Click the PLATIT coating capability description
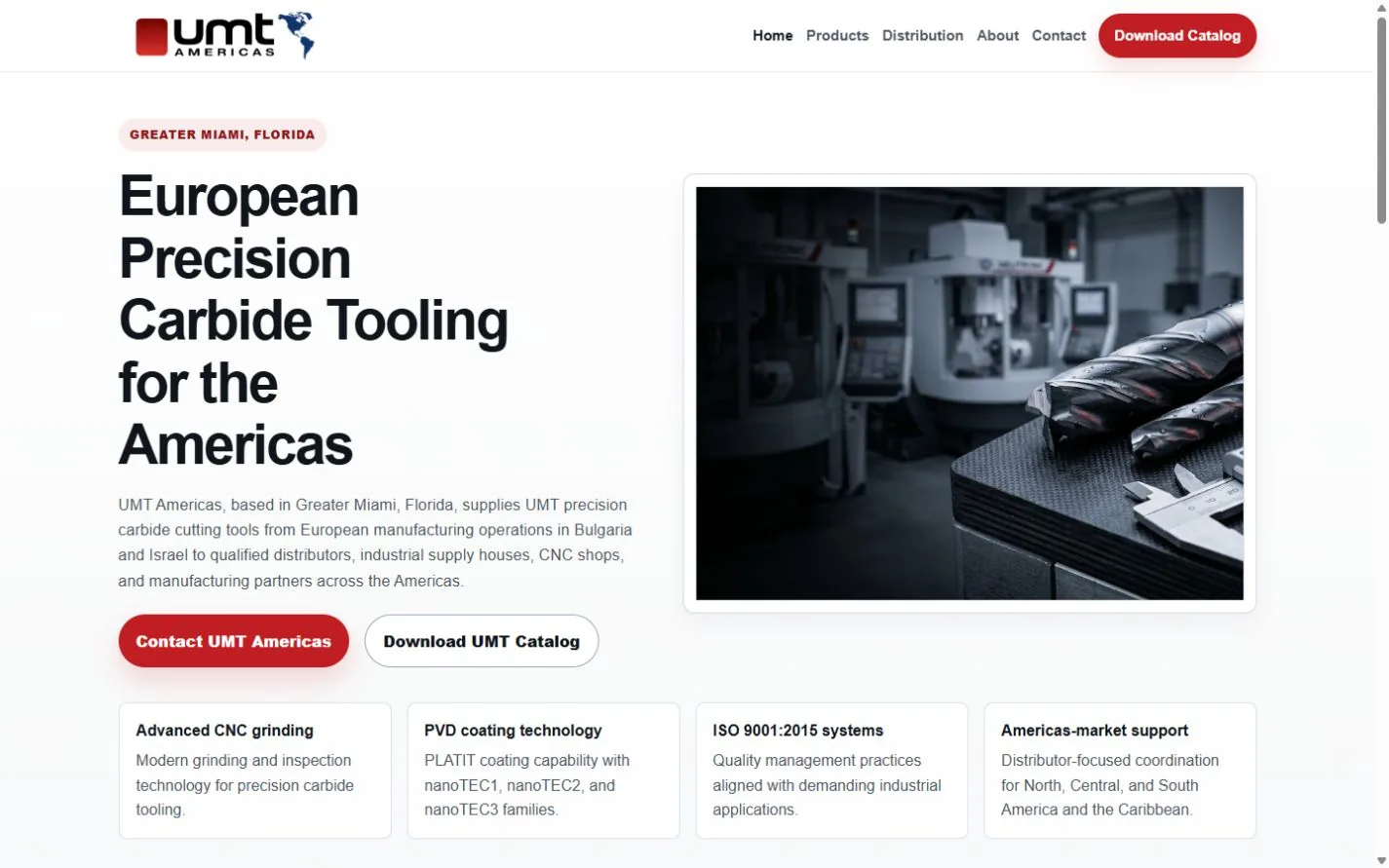The image size is (1389, 868). click(x=526, y=785)
